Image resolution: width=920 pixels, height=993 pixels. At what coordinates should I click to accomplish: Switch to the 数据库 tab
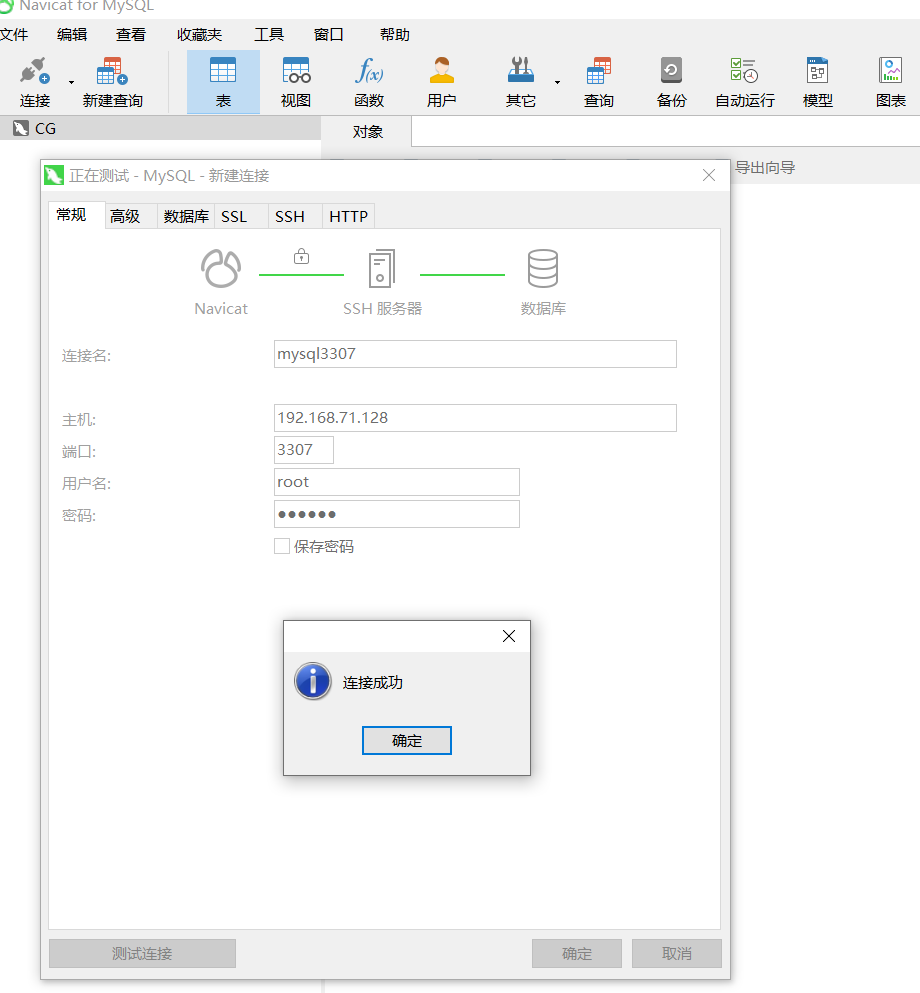[x=186, y=217]
